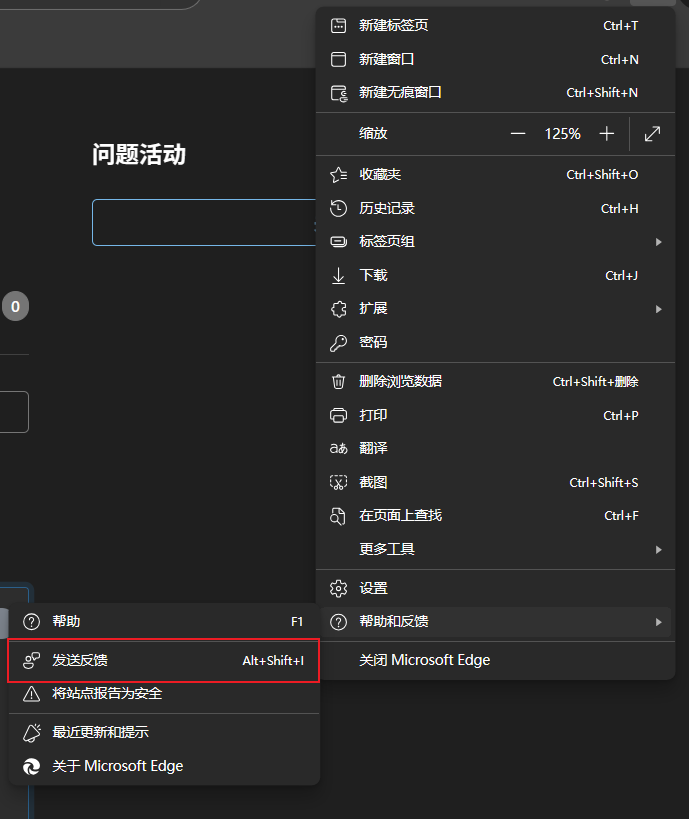
Task: Click the 问题活动 heading text
Action: pyautogui.click(x=139, y=155)
